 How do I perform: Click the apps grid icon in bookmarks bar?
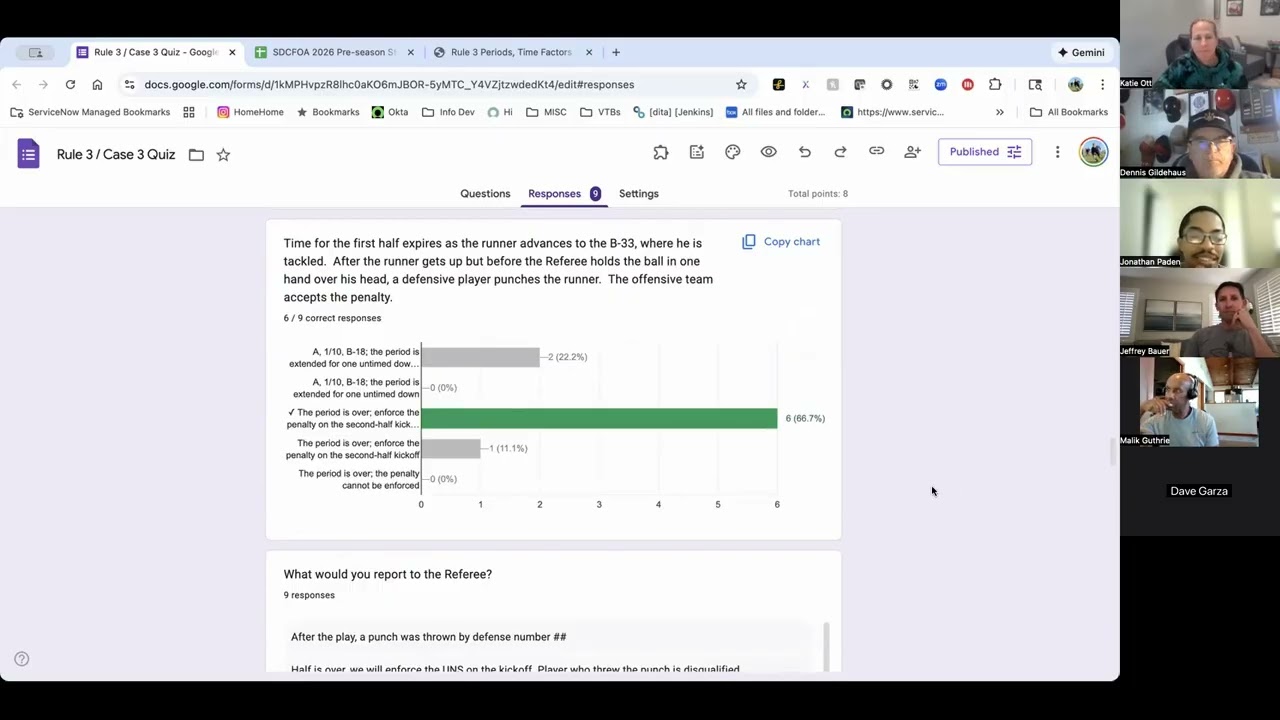(189, 112)
